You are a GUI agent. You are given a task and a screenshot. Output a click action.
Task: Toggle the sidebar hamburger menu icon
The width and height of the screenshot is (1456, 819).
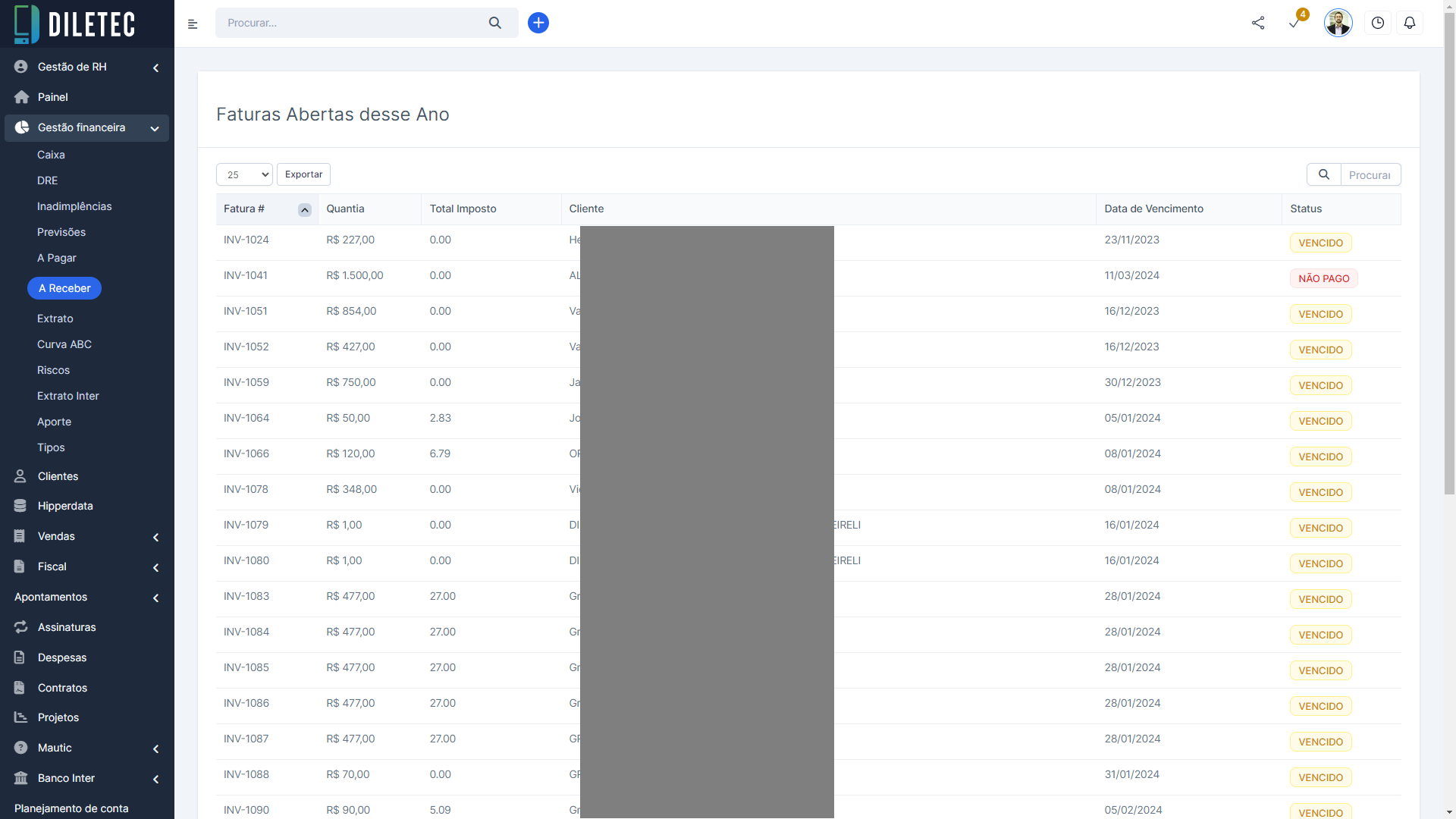(x=193, y=24)
